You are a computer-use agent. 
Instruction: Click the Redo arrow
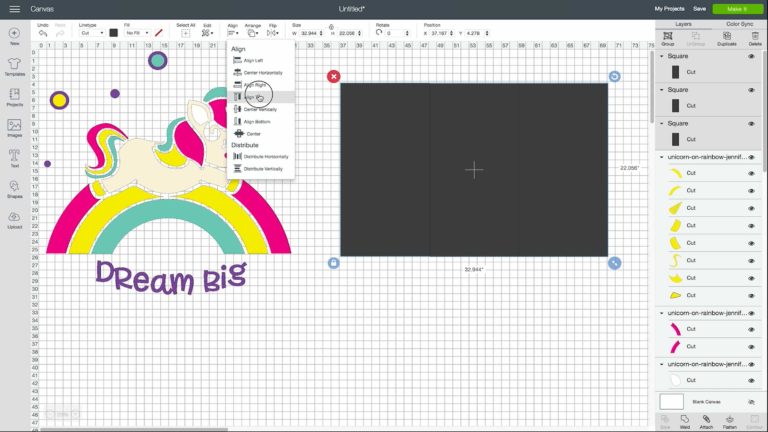[60, 33]
